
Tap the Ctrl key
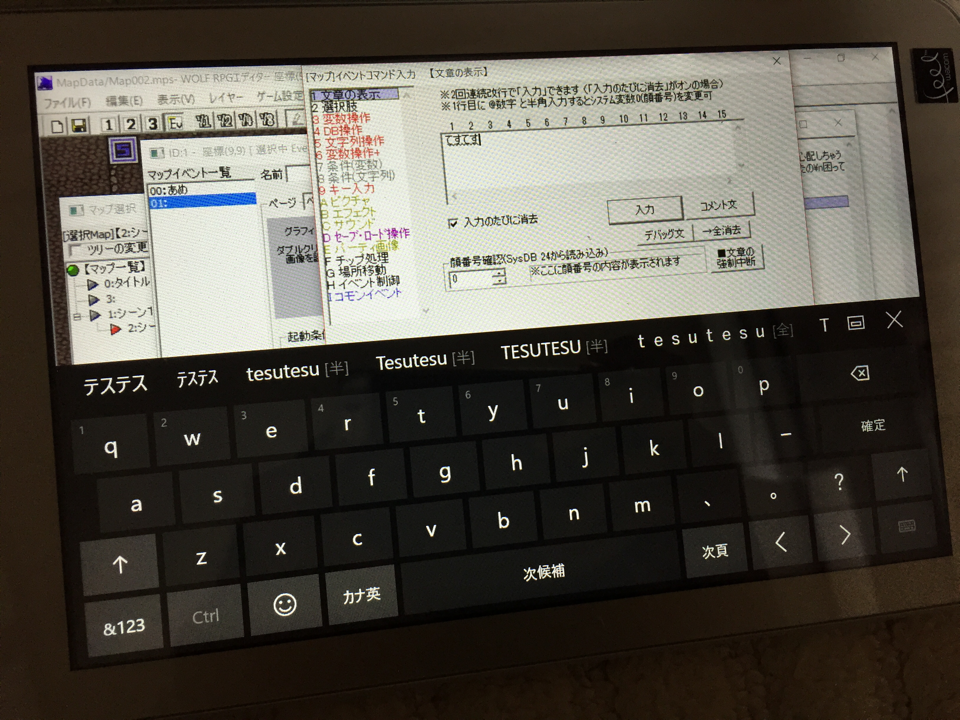(x=205, y=616)
